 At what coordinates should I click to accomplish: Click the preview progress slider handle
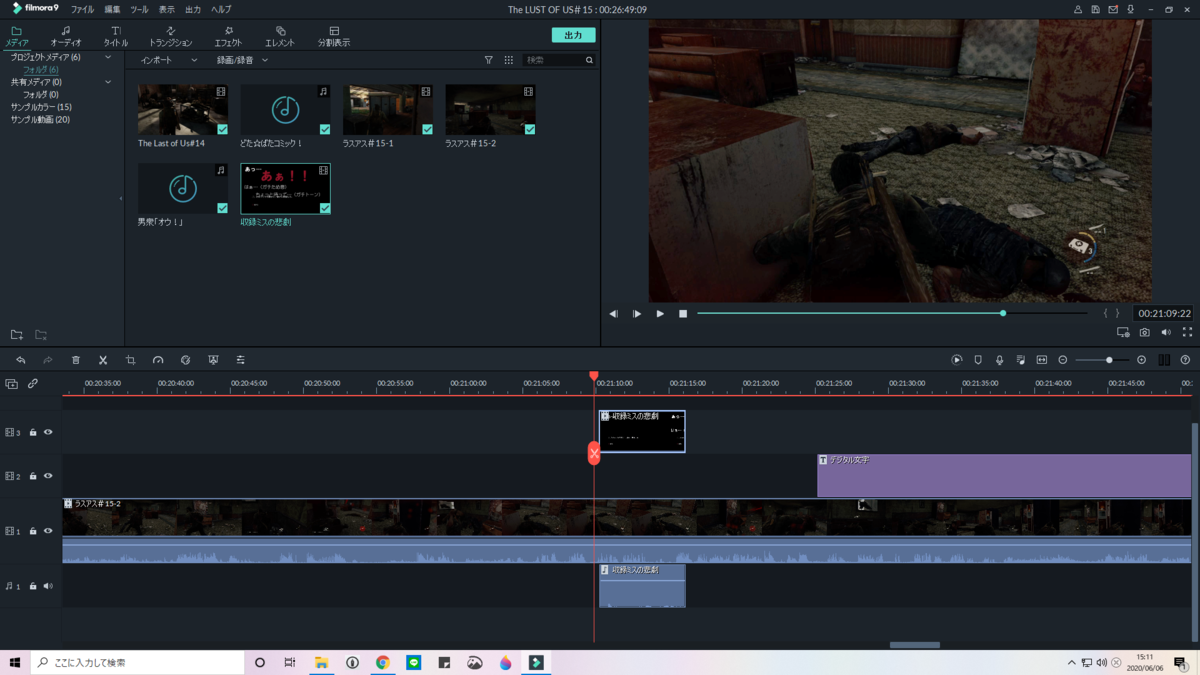coord(1003,313)
